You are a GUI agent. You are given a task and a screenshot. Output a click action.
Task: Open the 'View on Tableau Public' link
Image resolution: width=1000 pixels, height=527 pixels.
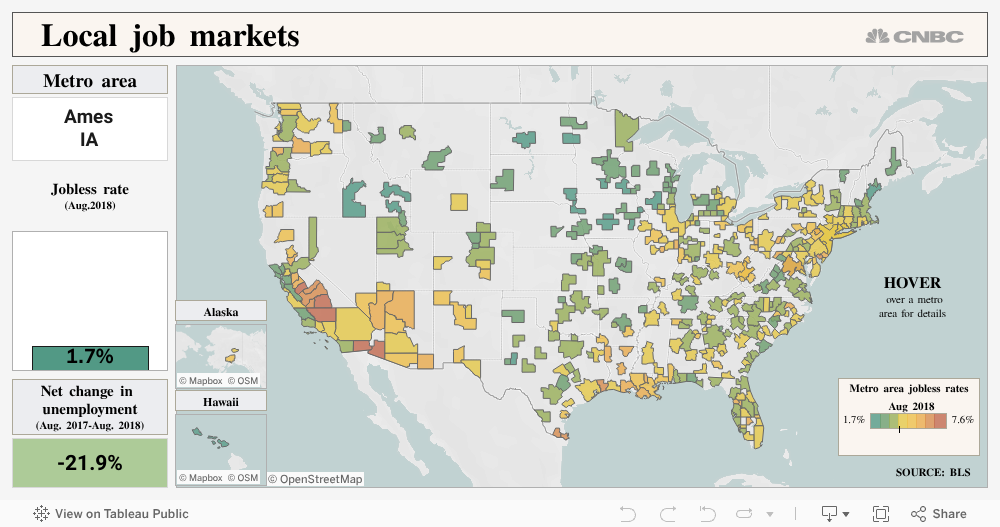[121, 514]
